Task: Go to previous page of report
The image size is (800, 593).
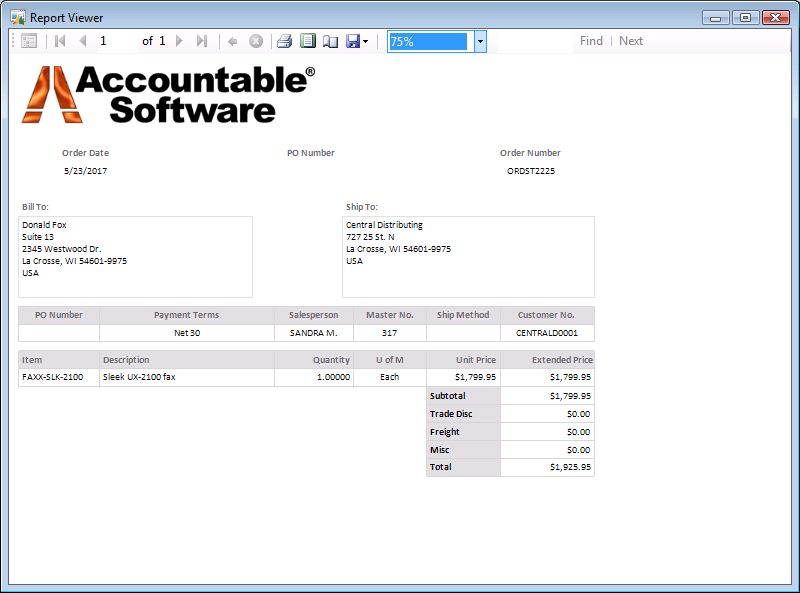Action: point(82,41)
